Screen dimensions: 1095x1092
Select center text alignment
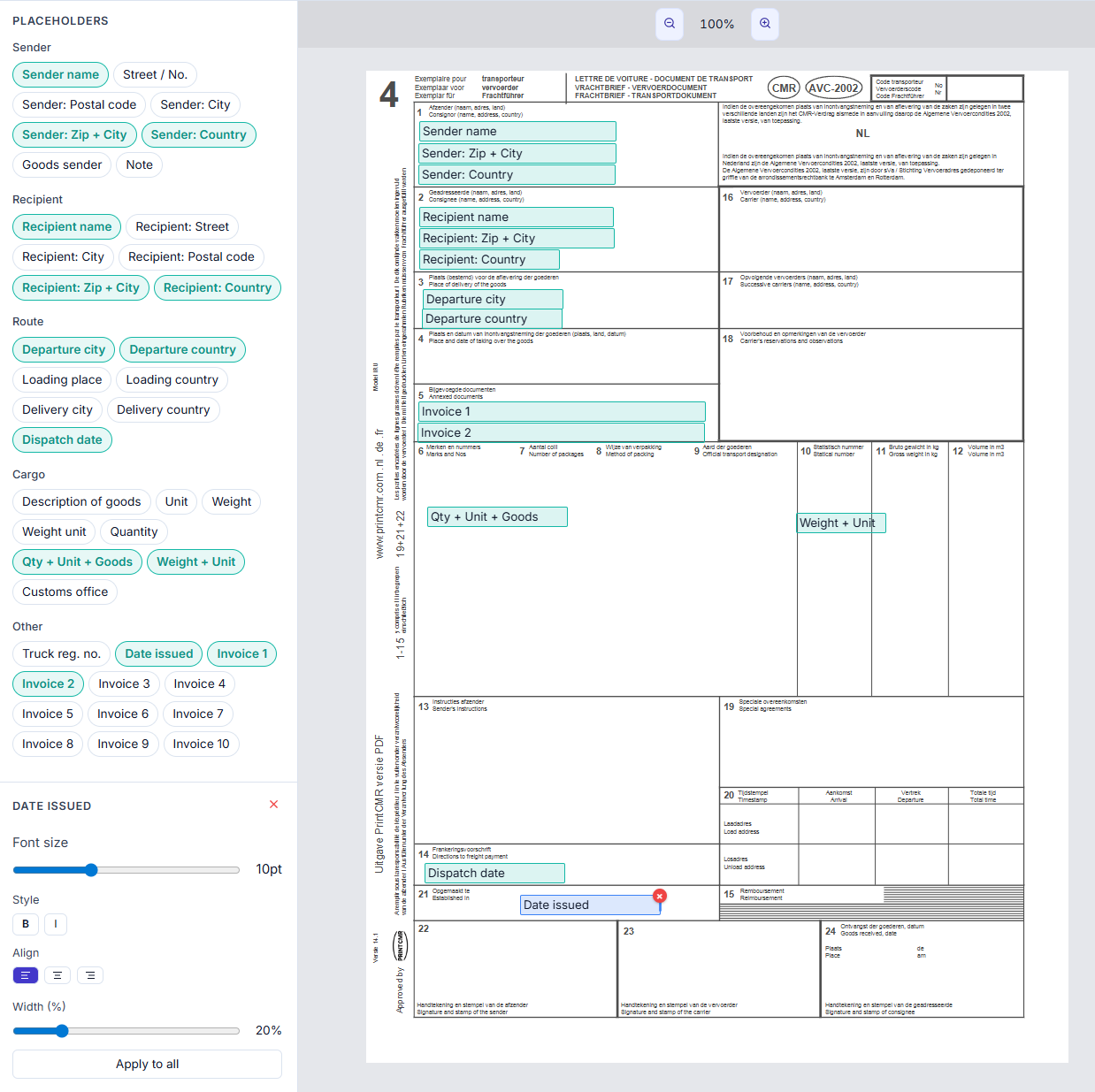[57, 975]
